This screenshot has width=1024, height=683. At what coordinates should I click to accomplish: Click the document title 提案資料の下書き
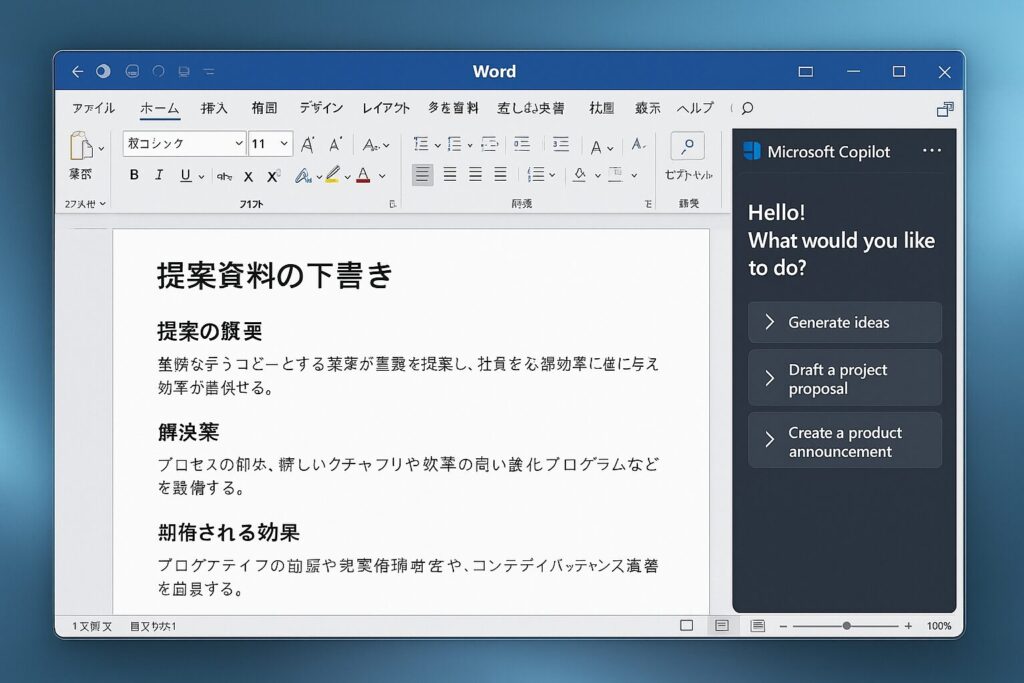[x=274, y=275]
